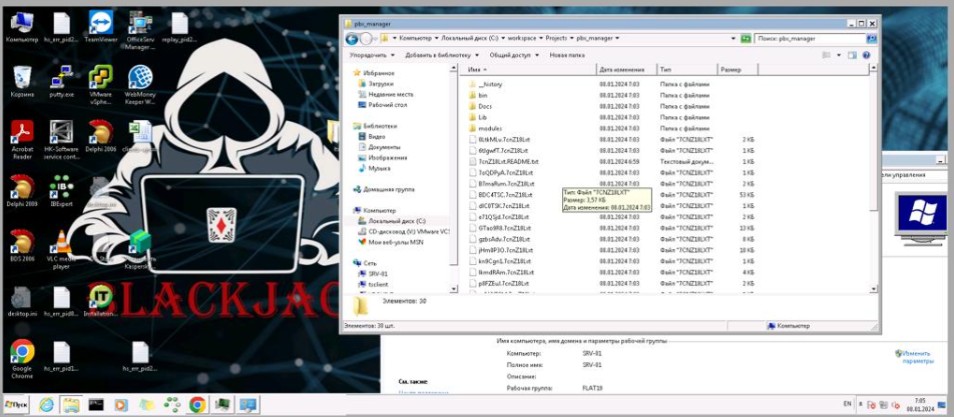Viewport: 954px width, 417px height.
Task: Open the putty.exe desktop shortcut
Action: (61, 78)
